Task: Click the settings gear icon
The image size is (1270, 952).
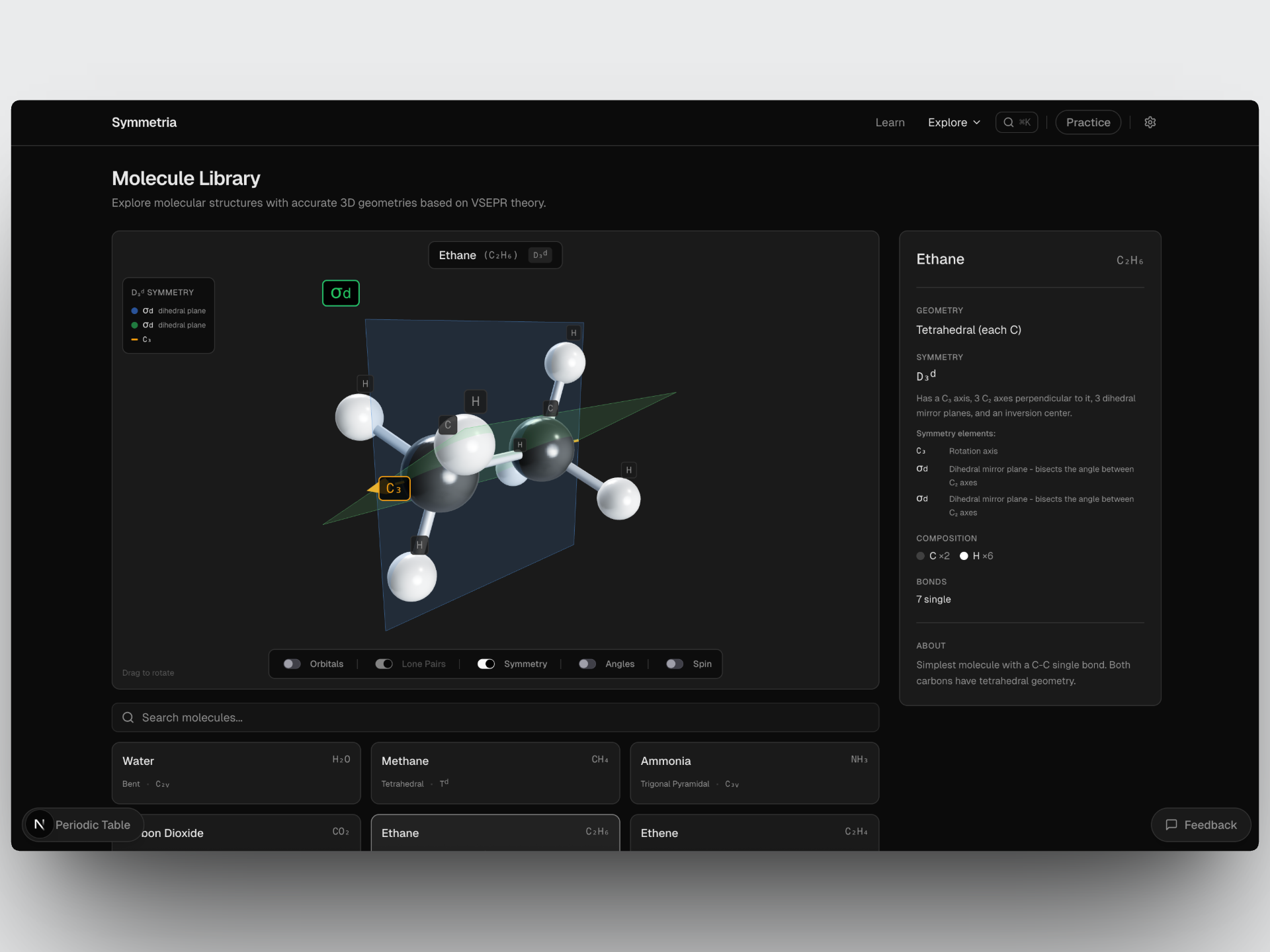Action: pyautogui.click(x=1150, y=122)
